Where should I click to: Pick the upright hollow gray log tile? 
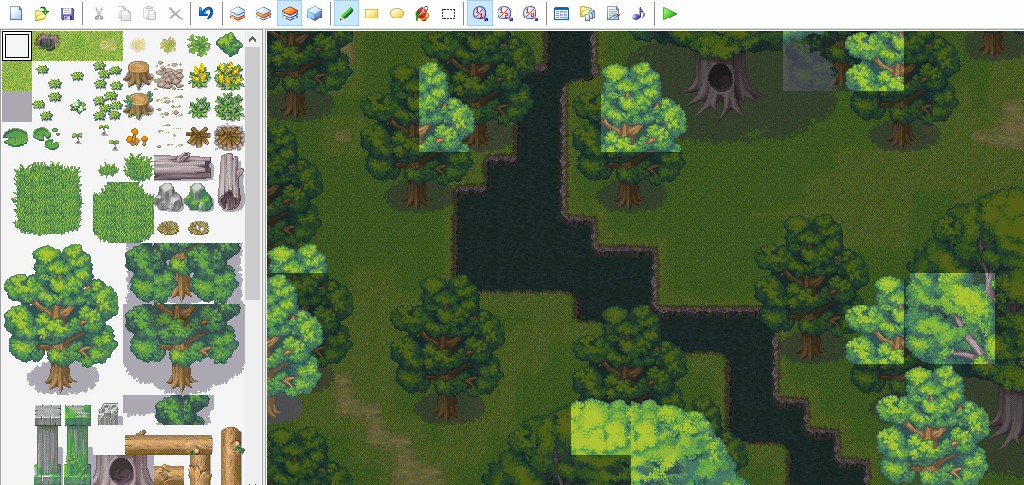click(230, 182)
